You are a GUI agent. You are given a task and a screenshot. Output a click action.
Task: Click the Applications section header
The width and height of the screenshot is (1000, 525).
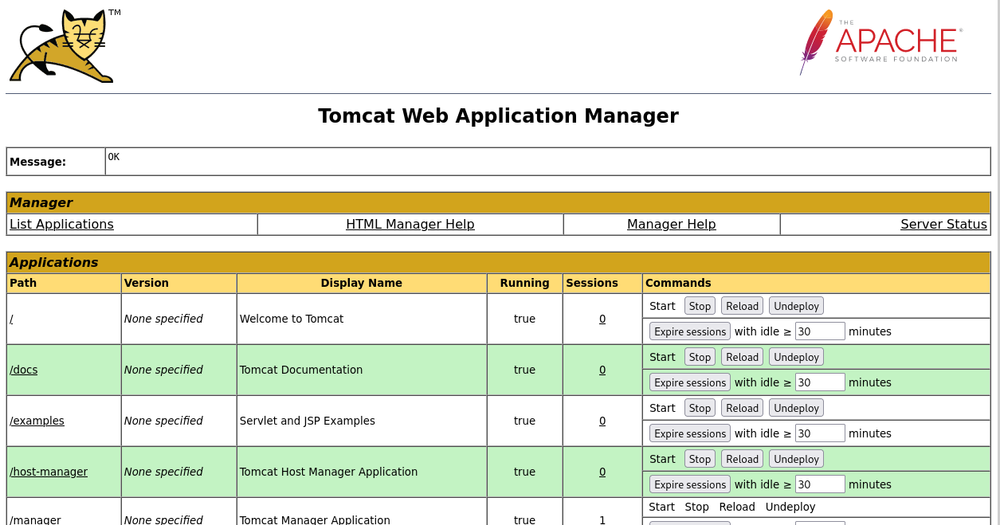click(498, 262)
